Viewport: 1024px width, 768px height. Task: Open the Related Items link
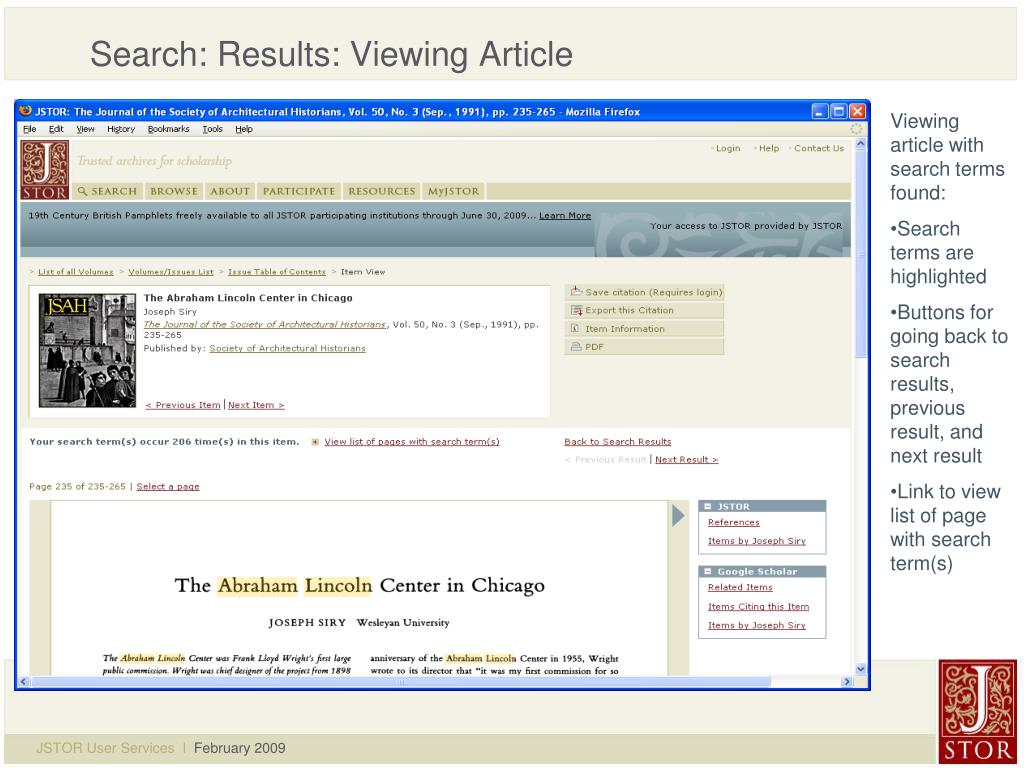[x=740, y=587]
